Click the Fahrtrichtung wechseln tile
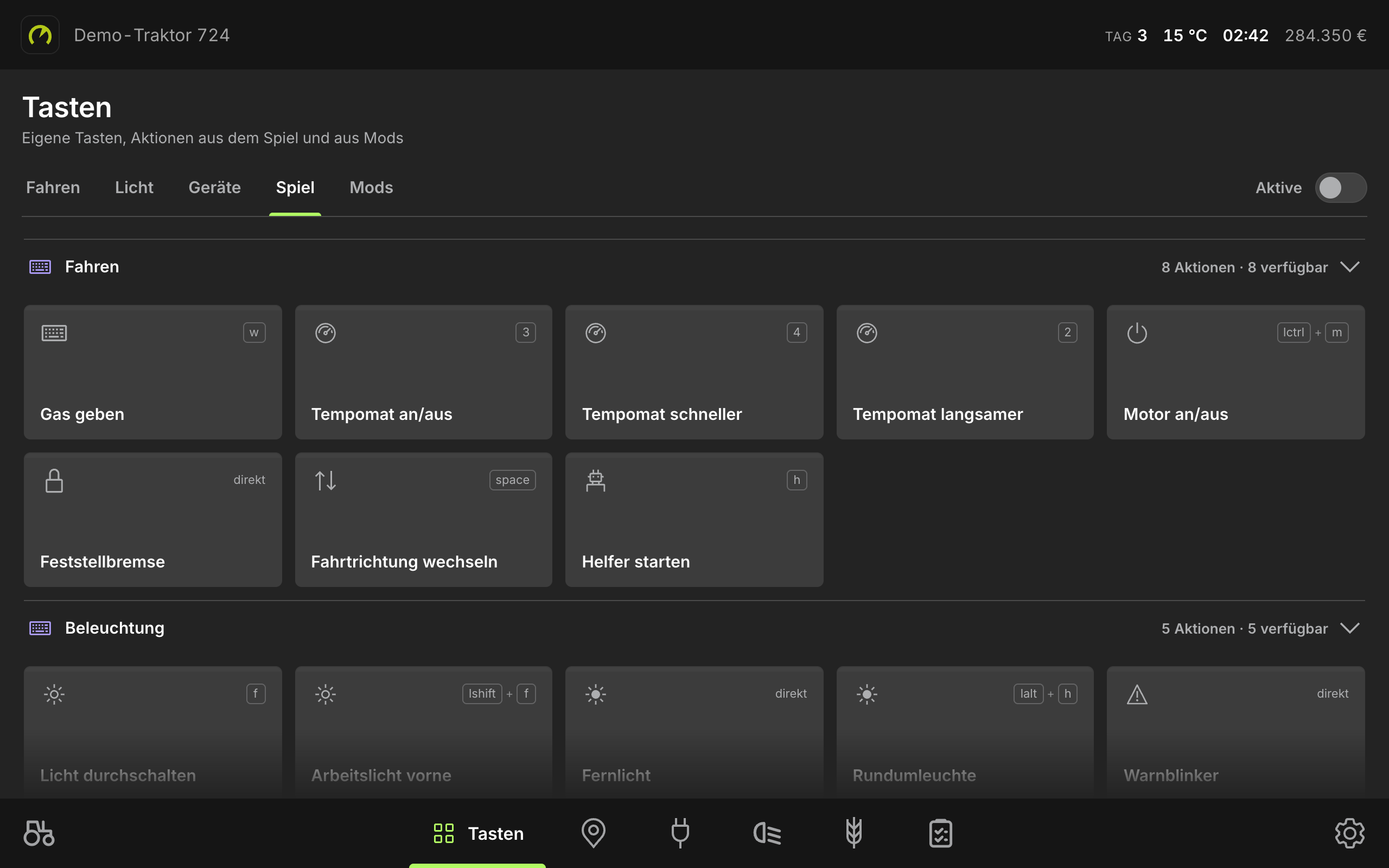1389x868 pixels. [x=424, y=520]
